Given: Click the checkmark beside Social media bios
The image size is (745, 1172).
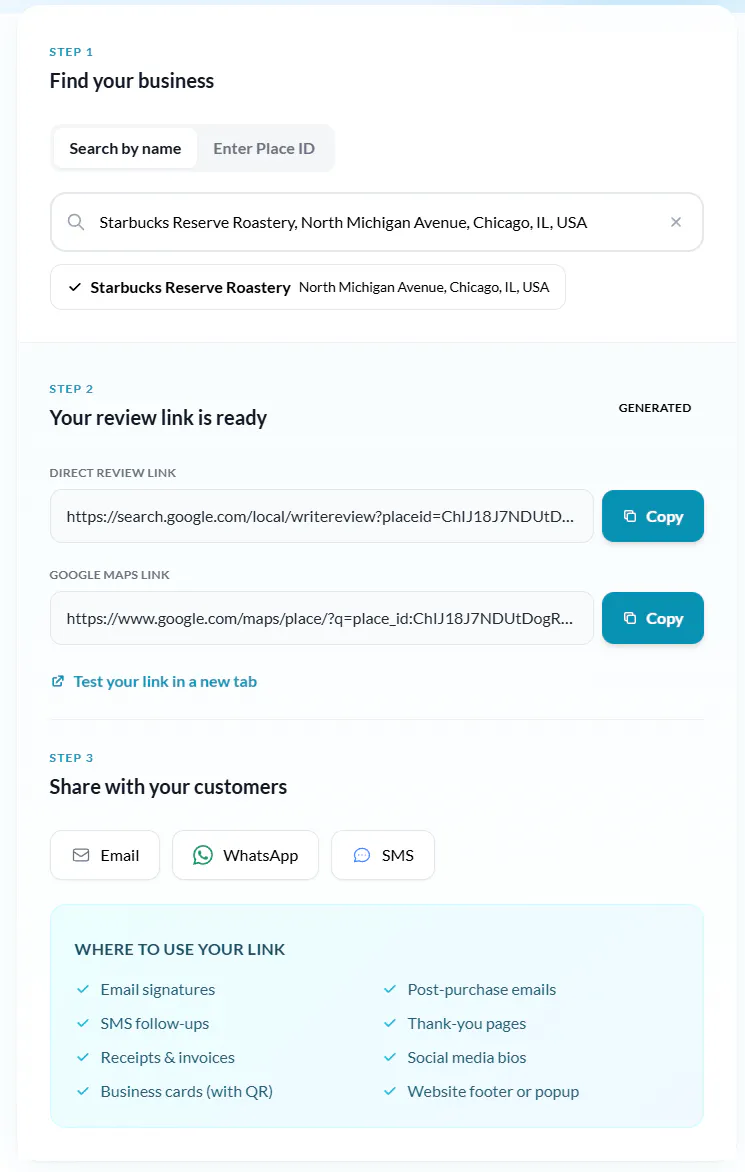Looking at the screenshot, I should click(389, 1057).
